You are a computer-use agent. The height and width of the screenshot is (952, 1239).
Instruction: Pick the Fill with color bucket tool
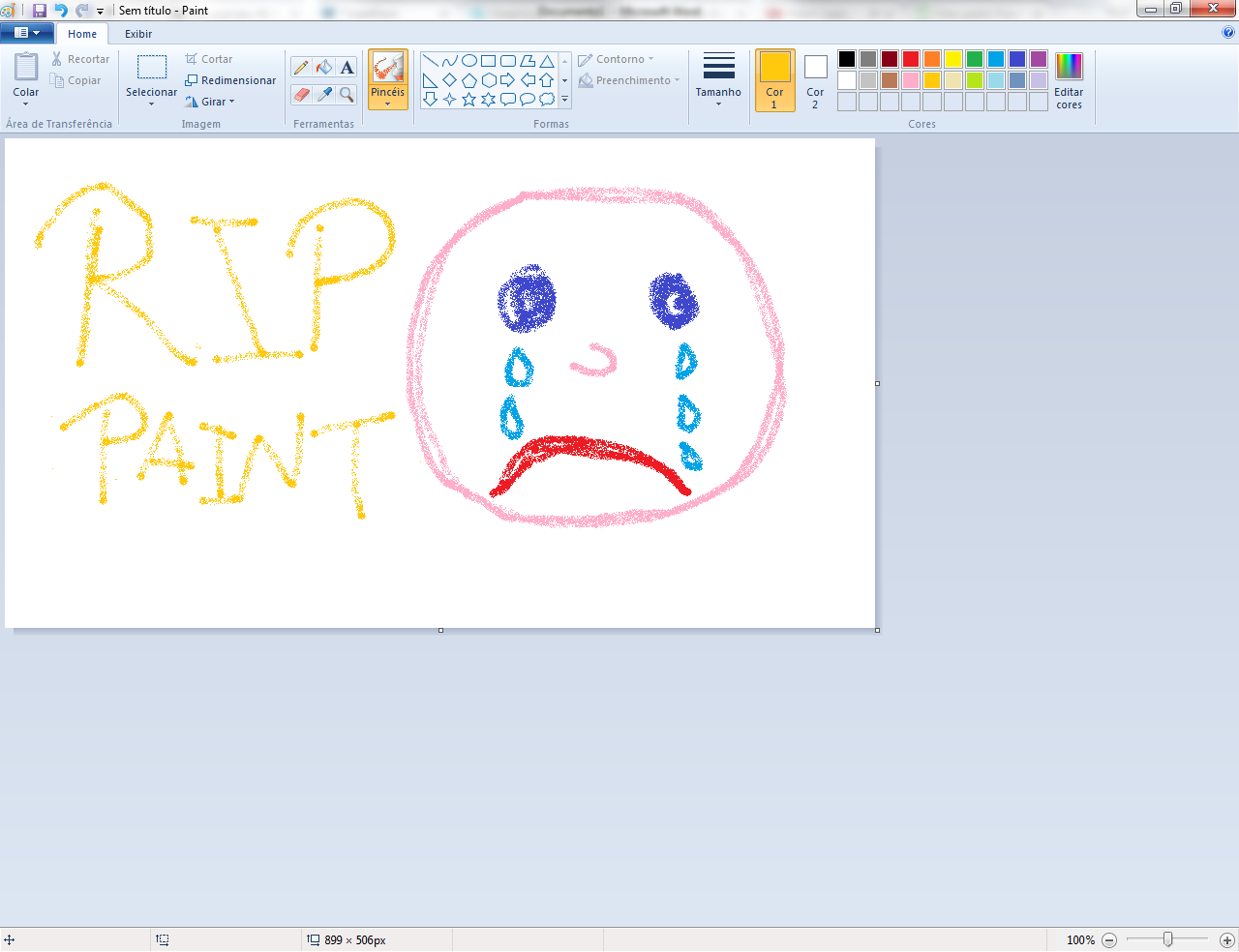(324, 68)
